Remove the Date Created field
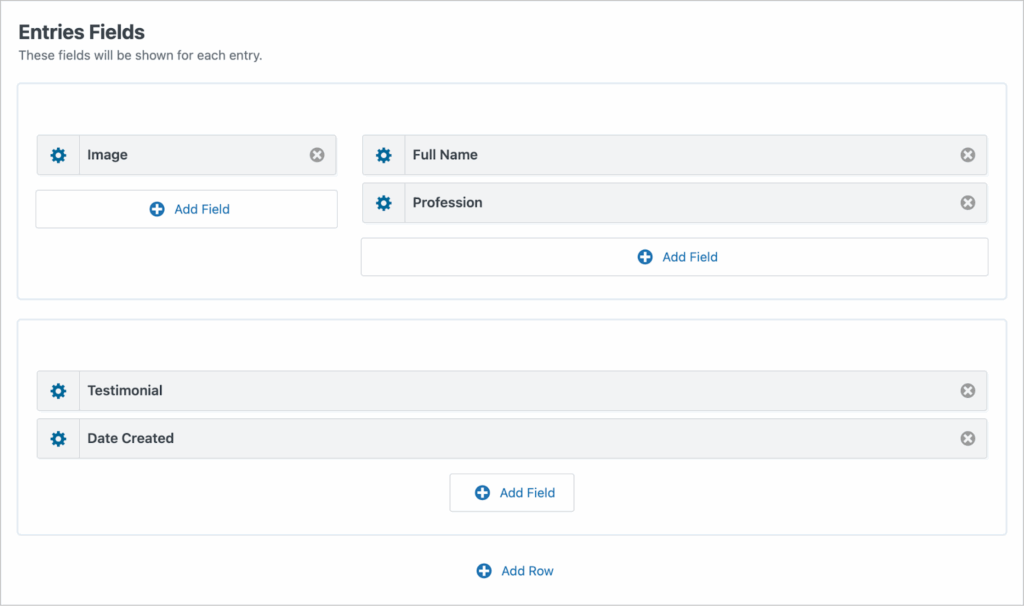The width and height of the screenshot is (1024, 606). coord(967,439)
